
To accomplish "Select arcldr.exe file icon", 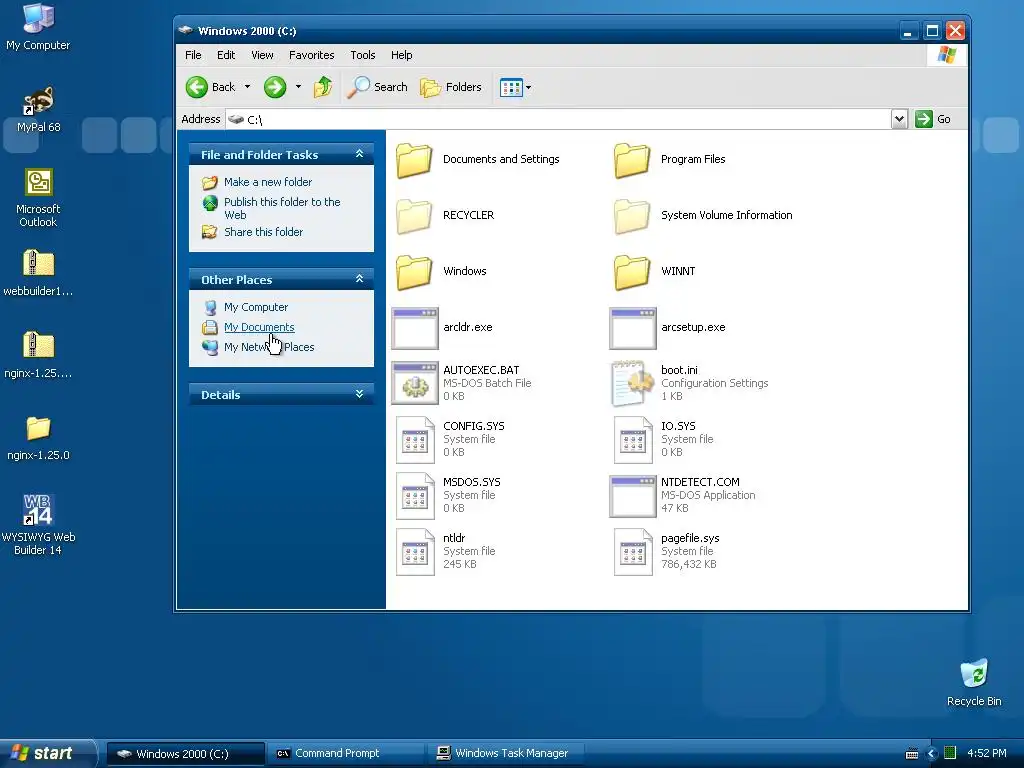I will 415,328.
